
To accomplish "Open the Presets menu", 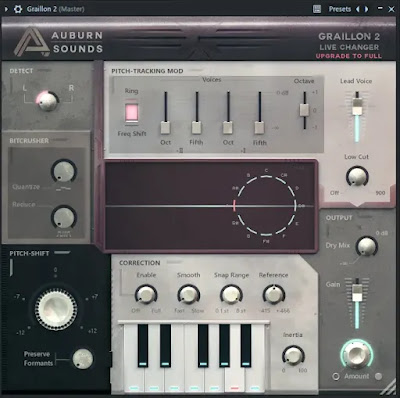I will (x=339, y=9).
